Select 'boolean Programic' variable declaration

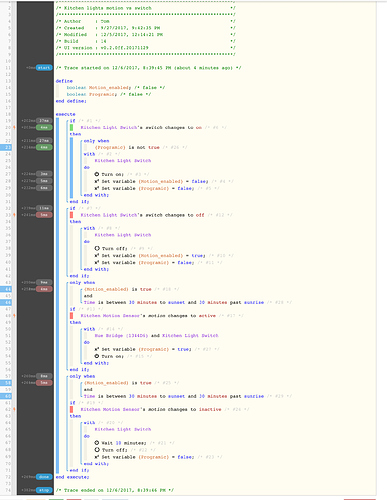click(92, 94)
